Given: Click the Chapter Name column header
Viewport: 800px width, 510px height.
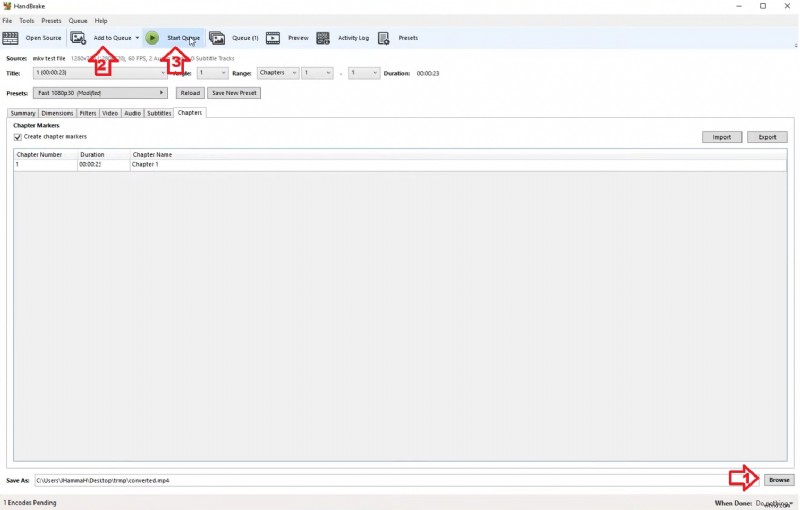Looking at the screenshot, I should pyautogui.click(x=458, y=155).
